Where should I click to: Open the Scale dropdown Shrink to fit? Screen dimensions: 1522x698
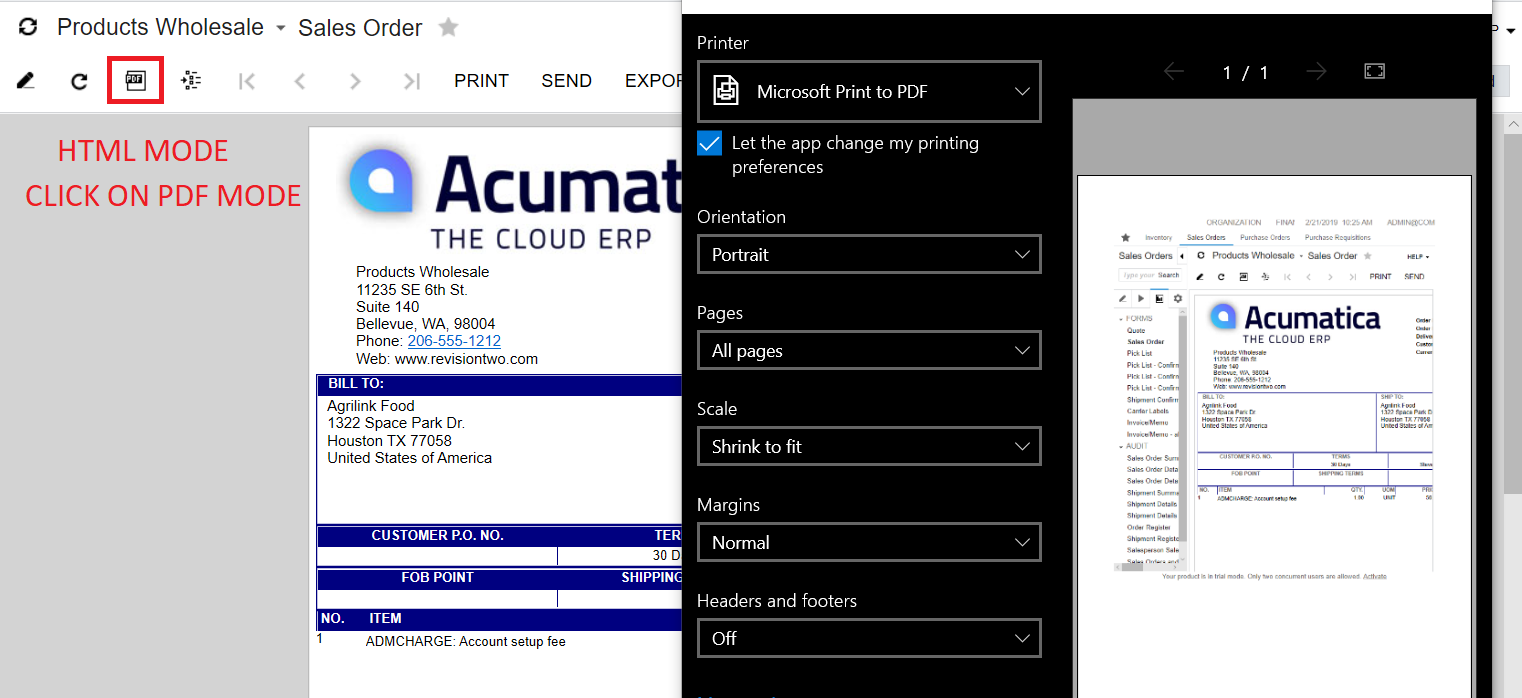pyautogui.click(x=869, y=447)
